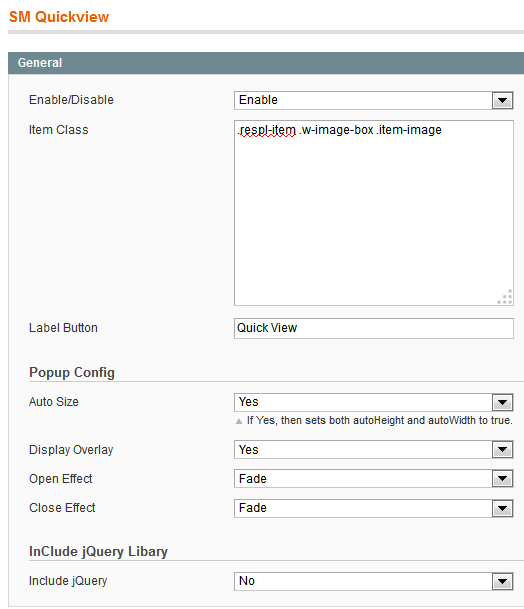
Task: Open the Display Overlay dropdown
Action: (374, 450)
